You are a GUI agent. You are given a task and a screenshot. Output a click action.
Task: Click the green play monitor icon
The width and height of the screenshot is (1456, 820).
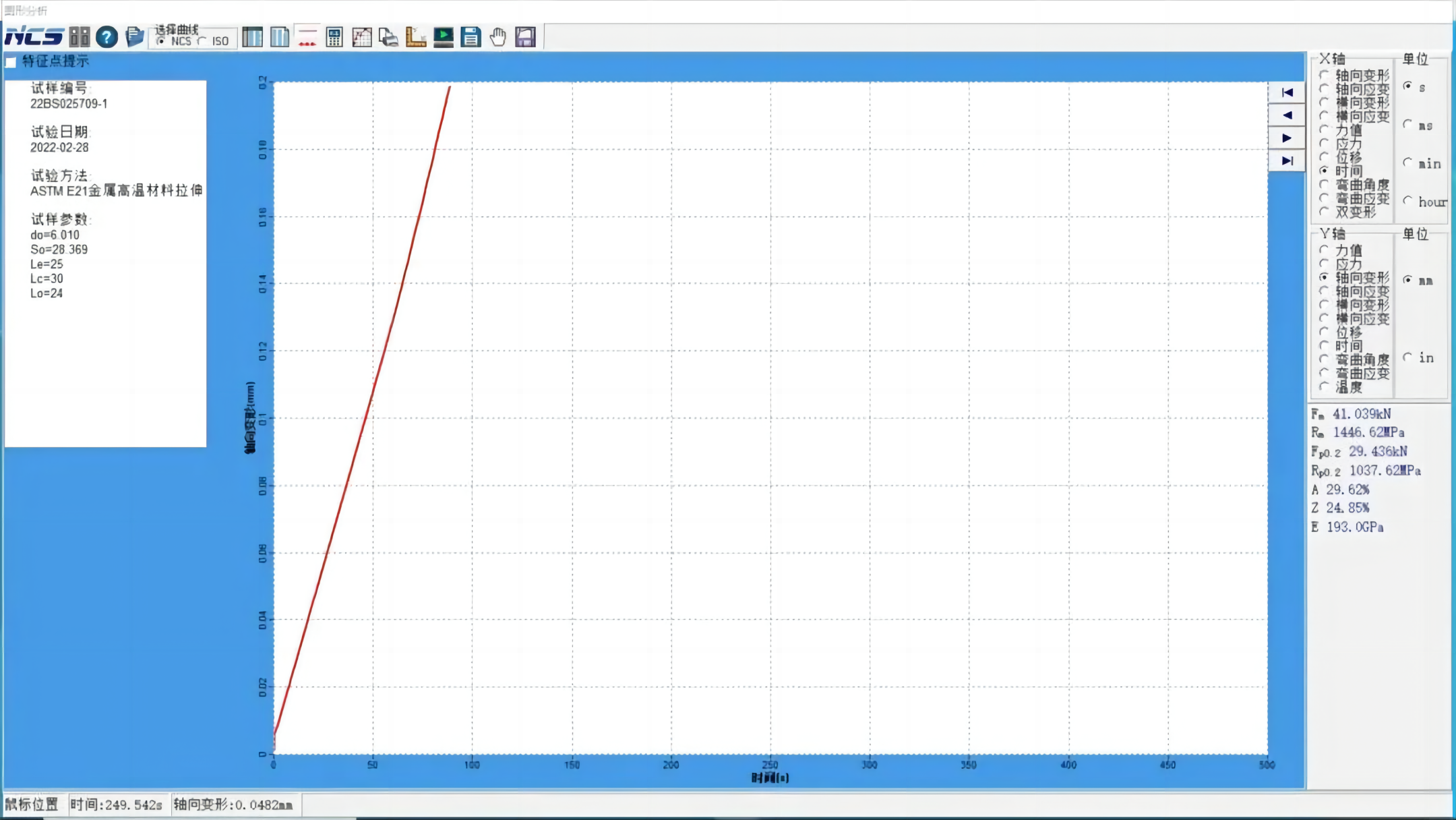[x=444, y=36]
